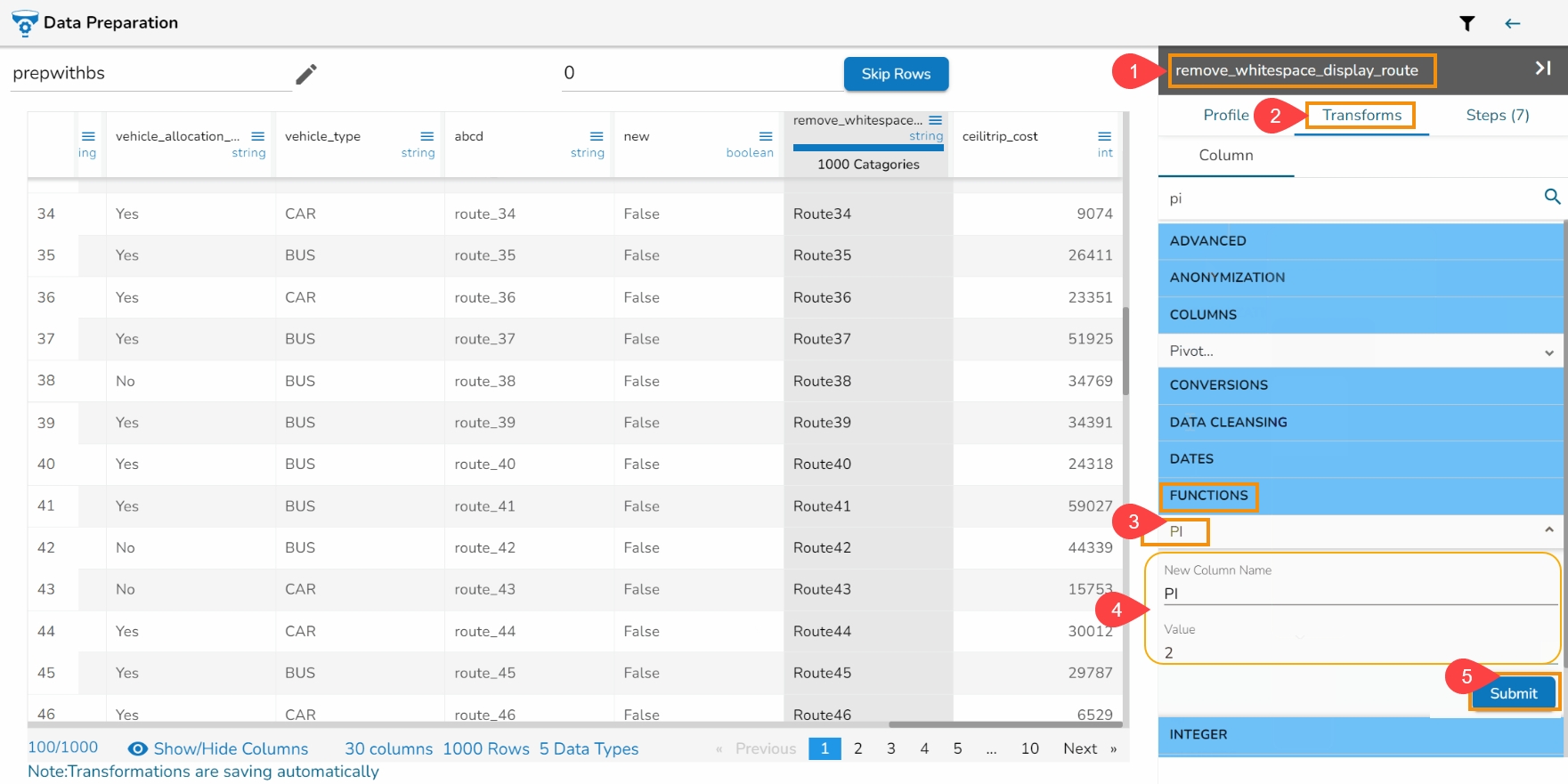Viewport: 1568px width, 784px height.
Task: Switch to the Profile tab
Action: click(x=1225, y=115)
